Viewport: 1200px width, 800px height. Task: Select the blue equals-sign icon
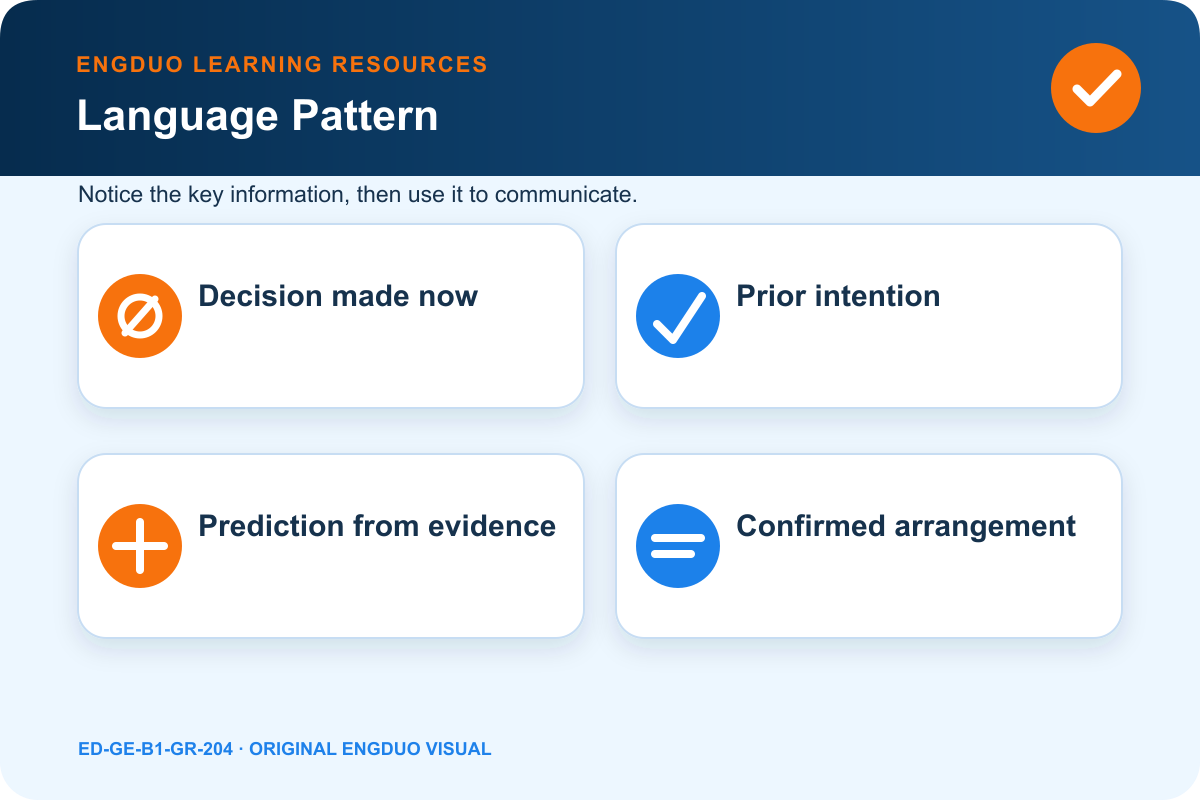pyautogui.click(x=678, y=546)
